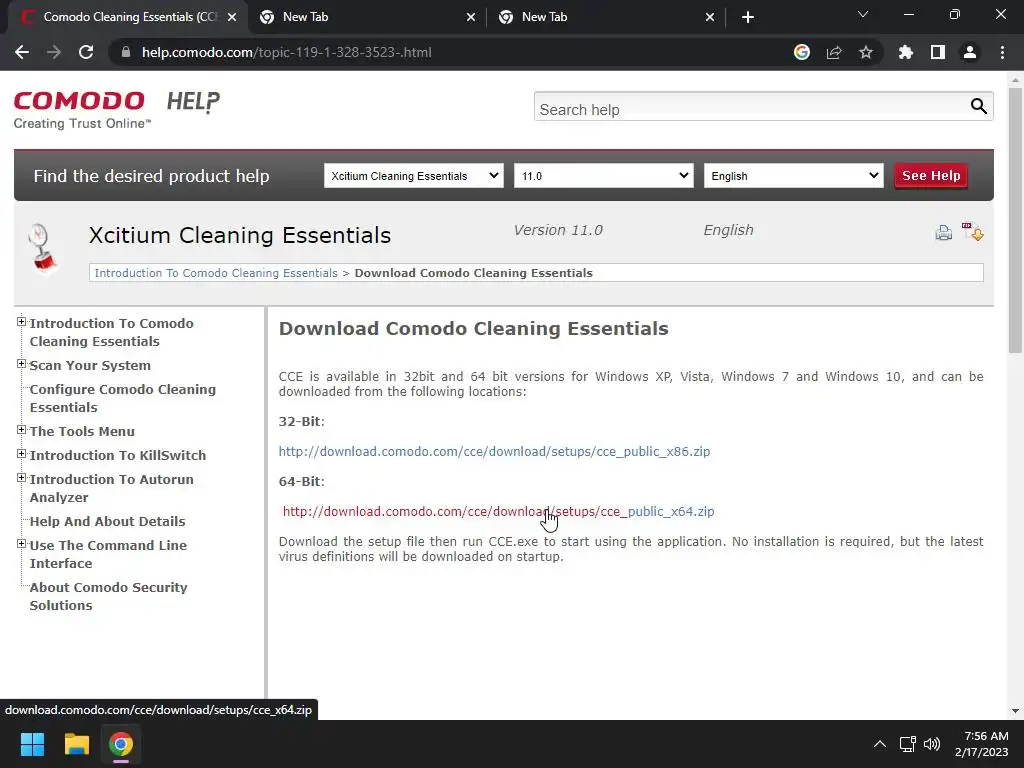Open the Extensions puzzle icon
1024x768 pixels.
pyautogui.click(x=905, y=52)
